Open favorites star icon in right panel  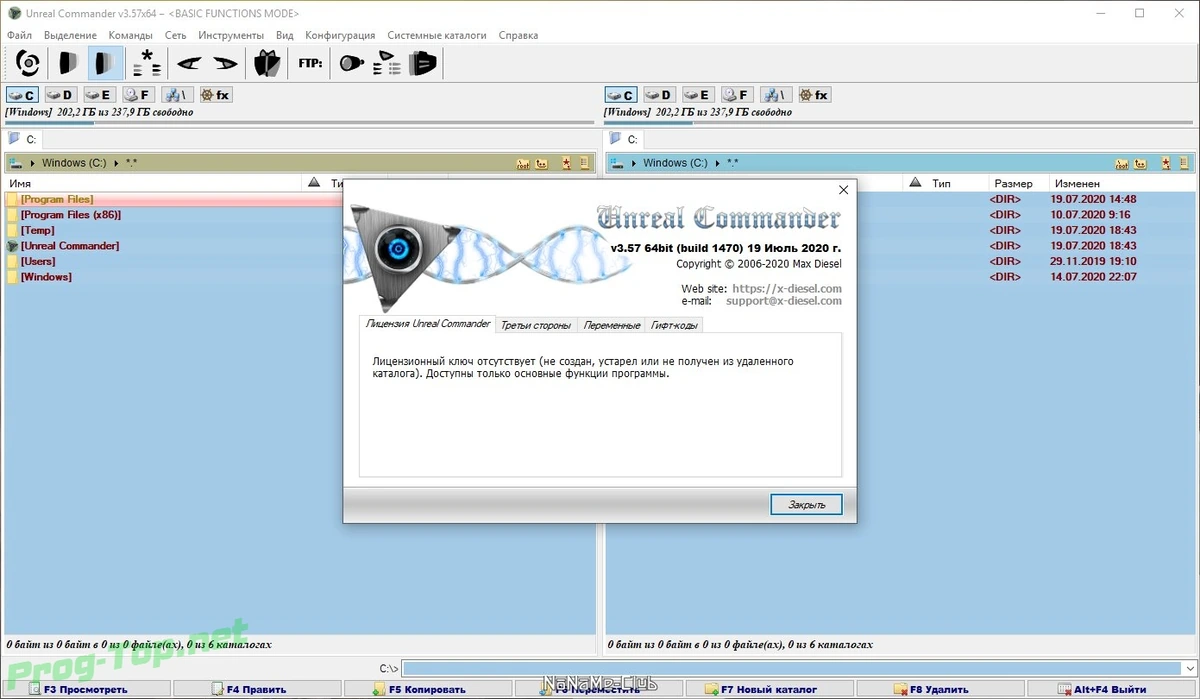click(1165, 163)
